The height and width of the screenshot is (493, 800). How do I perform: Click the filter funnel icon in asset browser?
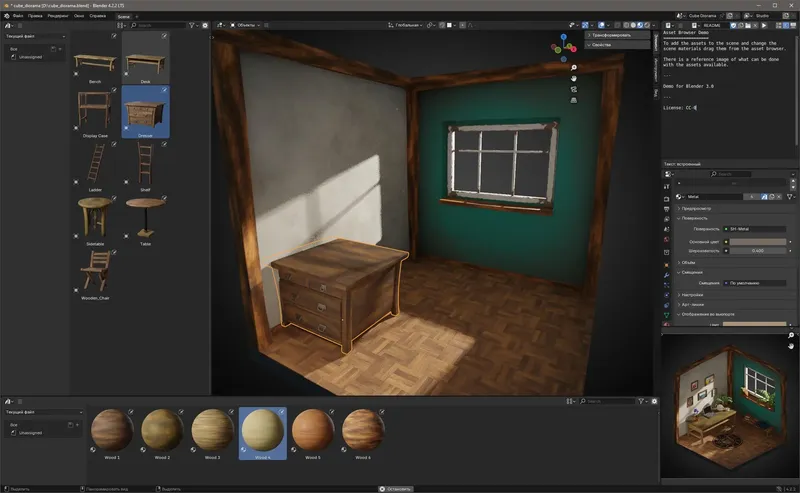(x=193, y=25)
